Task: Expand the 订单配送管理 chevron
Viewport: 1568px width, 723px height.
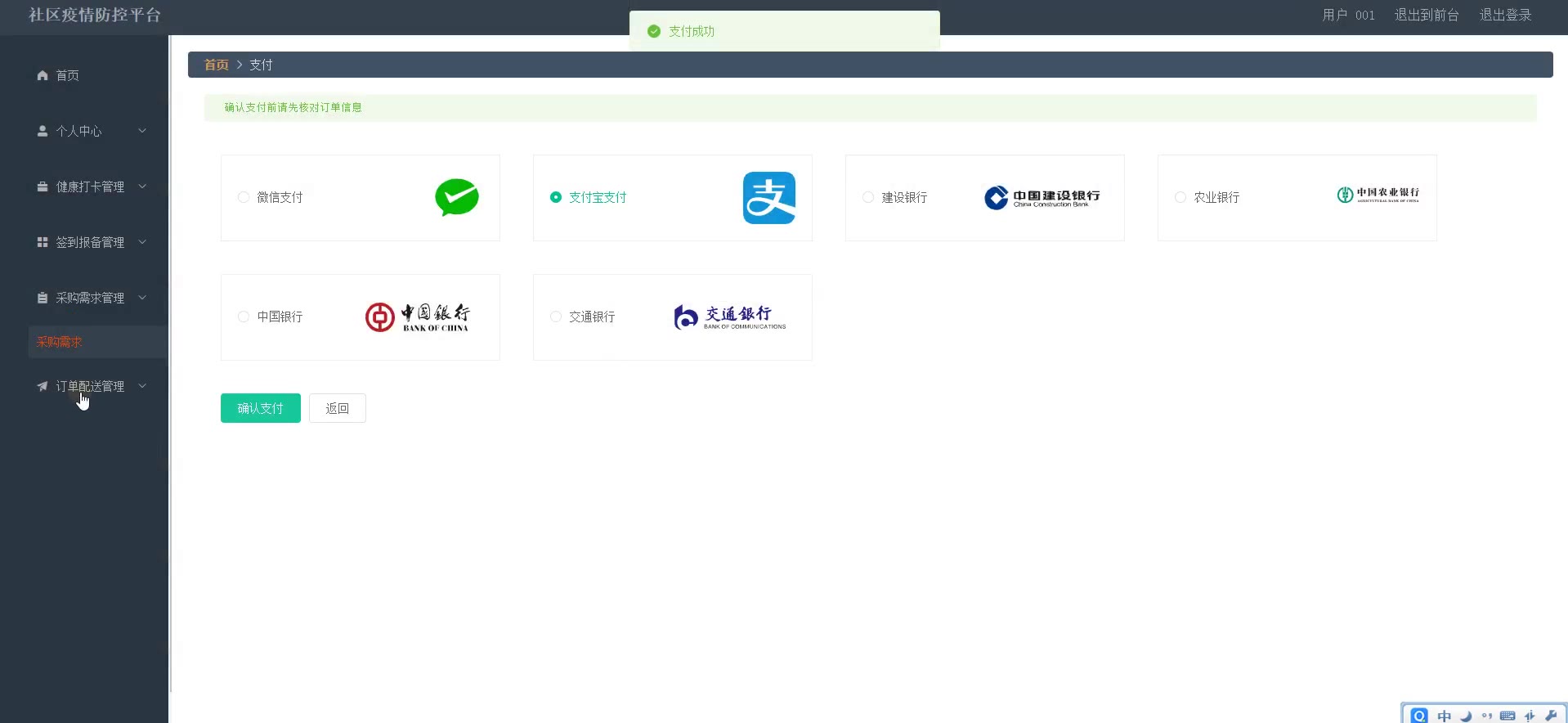Action: (142, 386)
